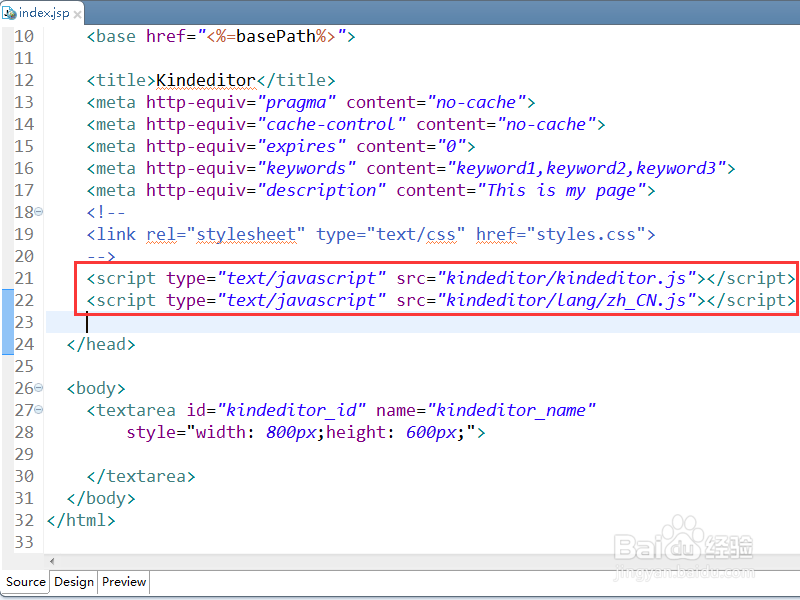800x600 pixels.
Task: Place cursor in the title text Kindeditor
Action: pos(206,80)
